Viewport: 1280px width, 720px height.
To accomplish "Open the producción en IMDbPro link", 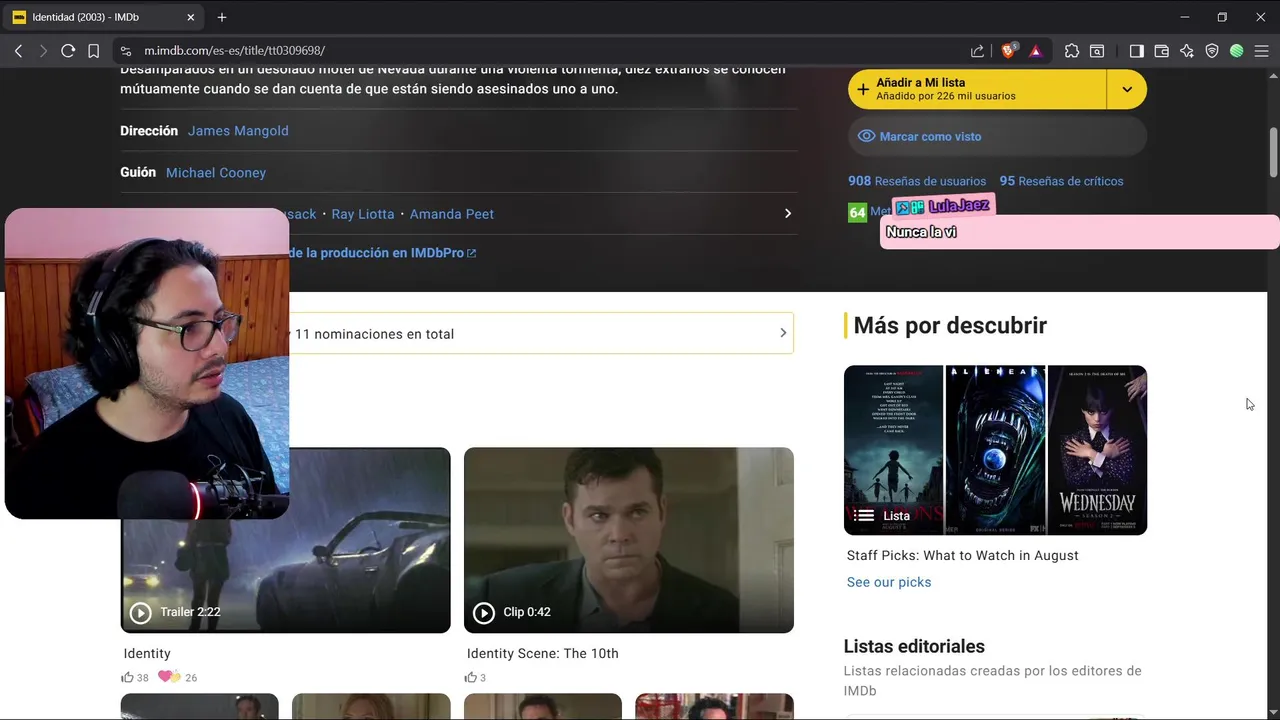I will pyautogui.click(x=382, y=253).
